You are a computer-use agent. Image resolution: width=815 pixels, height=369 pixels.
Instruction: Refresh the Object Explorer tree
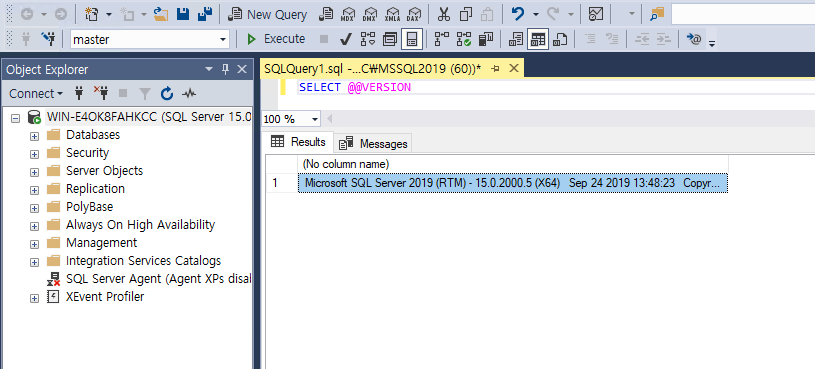point(166,94)
